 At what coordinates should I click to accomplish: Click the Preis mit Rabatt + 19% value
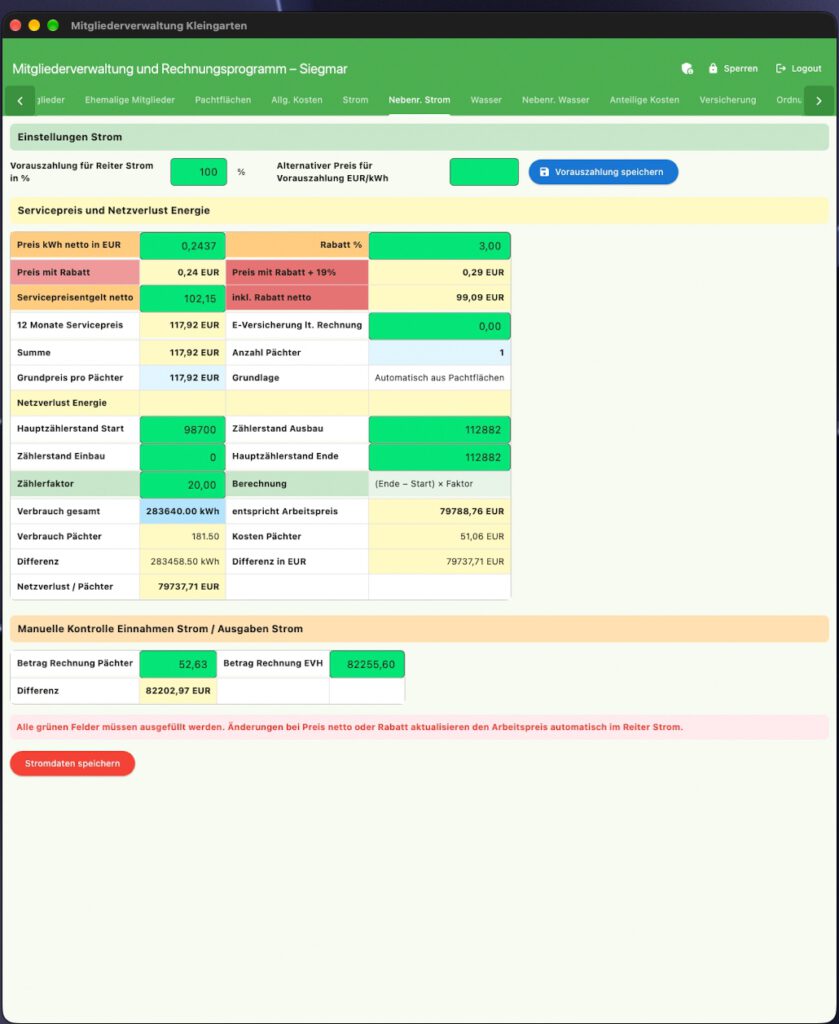point(483,272)
